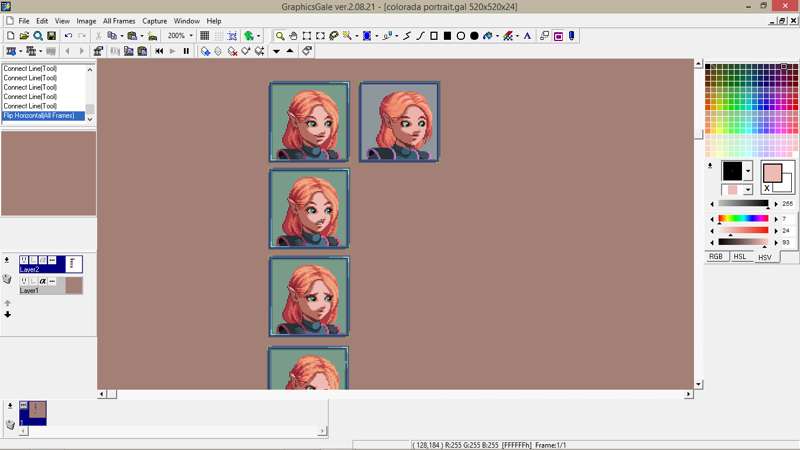Open a file with the folder icon
This screenshot has width=800, height=450.
[x=24, y=36]
